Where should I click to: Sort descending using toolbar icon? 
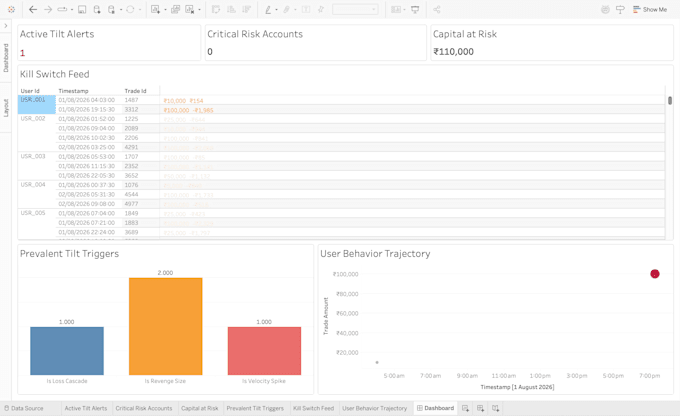coord(246,9)
